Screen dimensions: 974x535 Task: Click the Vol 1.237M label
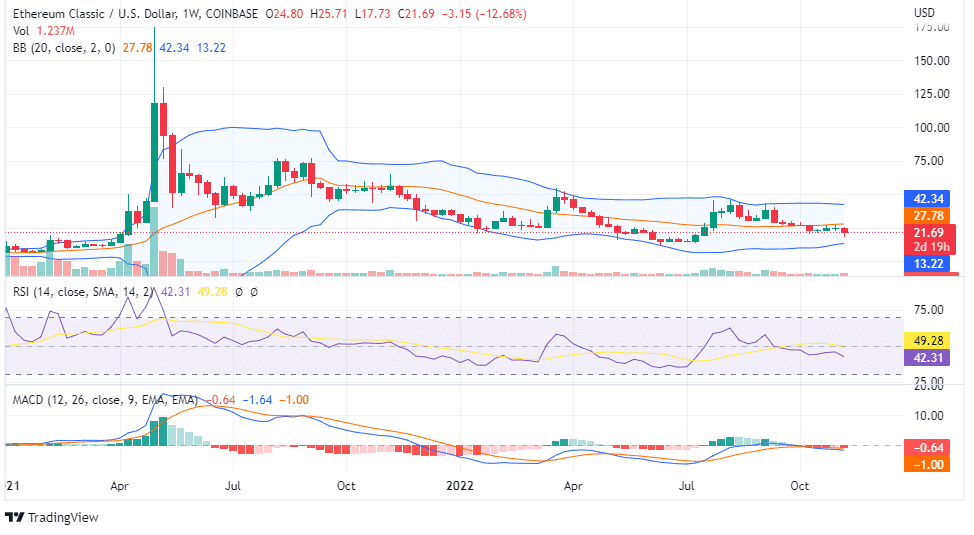tap(43, 31)
